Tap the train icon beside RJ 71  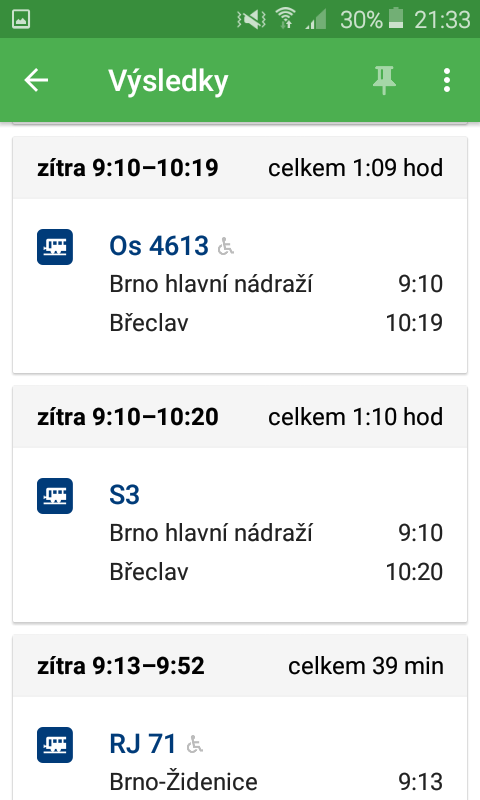(x=55, y=745)
